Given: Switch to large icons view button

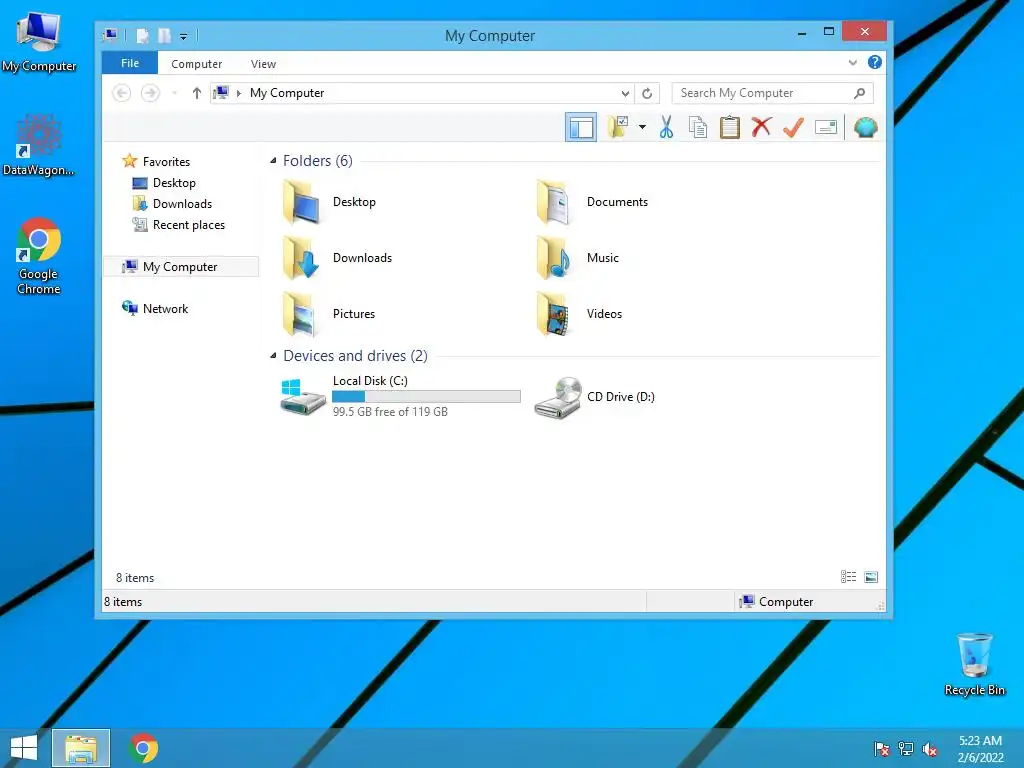Looking at the screenshot, I should (x=871, y=577).
